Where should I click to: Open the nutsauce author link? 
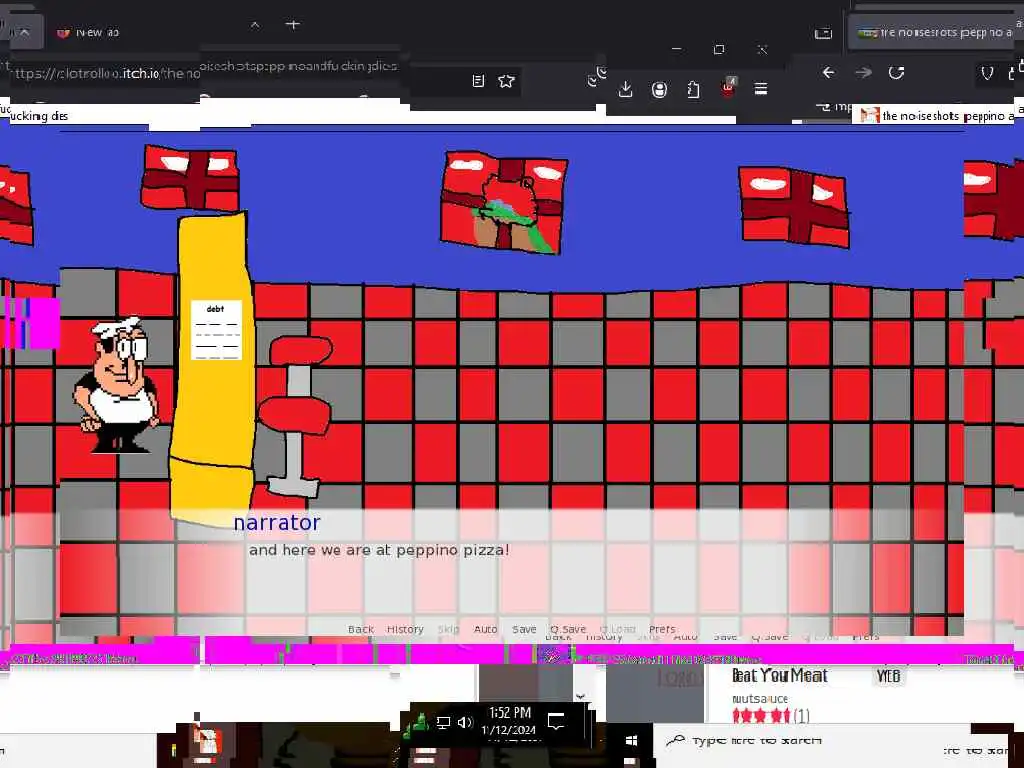coord(760,699)
